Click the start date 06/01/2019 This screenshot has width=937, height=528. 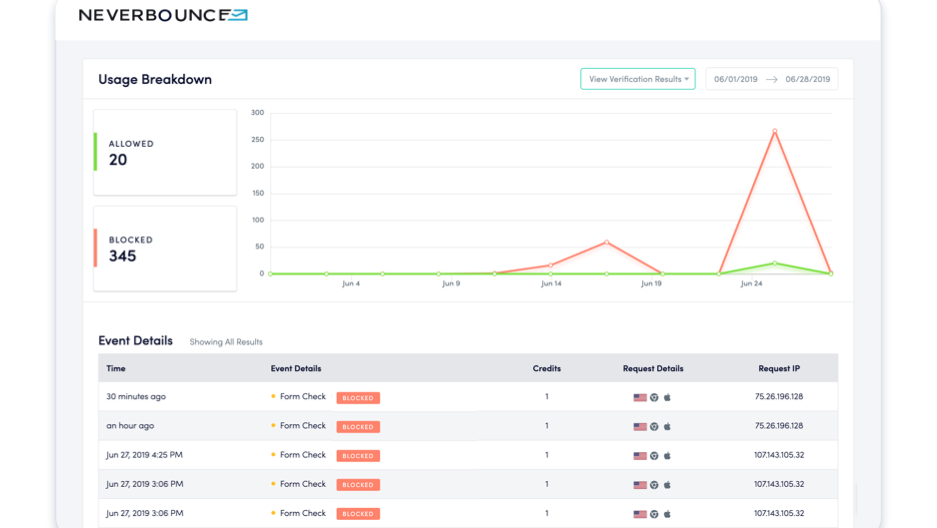[735, 79]
